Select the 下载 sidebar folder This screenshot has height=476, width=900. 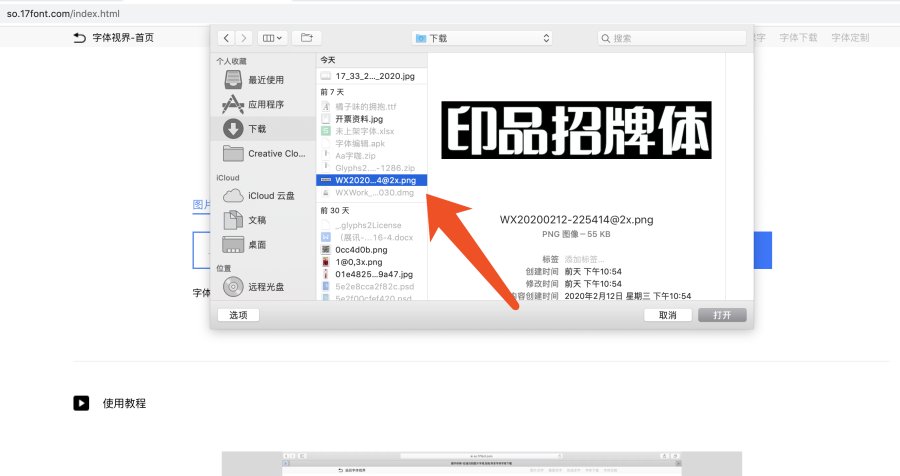click(x=257, y=129)
